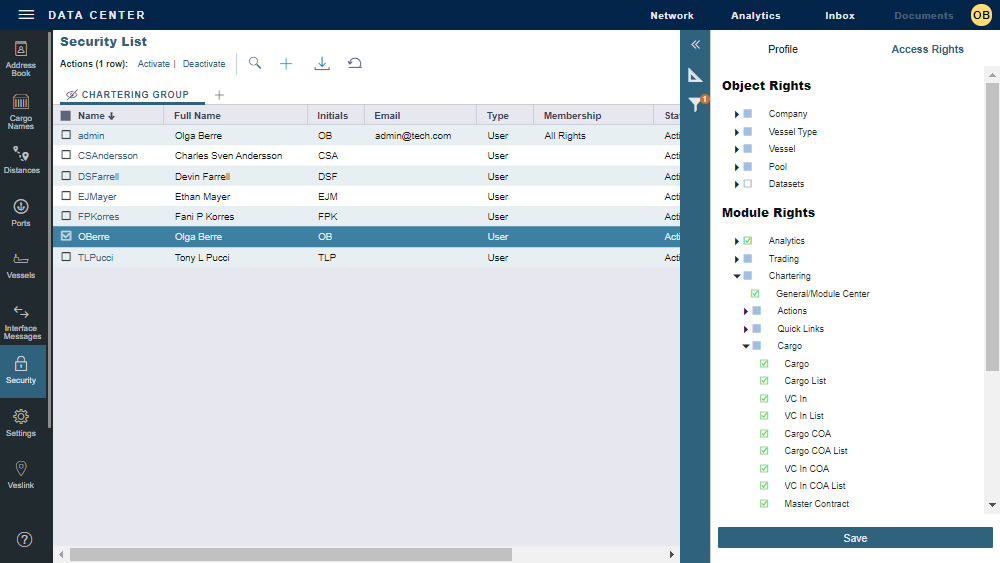1000x563 pixels.
Task: Switch to the Profile tab
Action: (782, 49)
